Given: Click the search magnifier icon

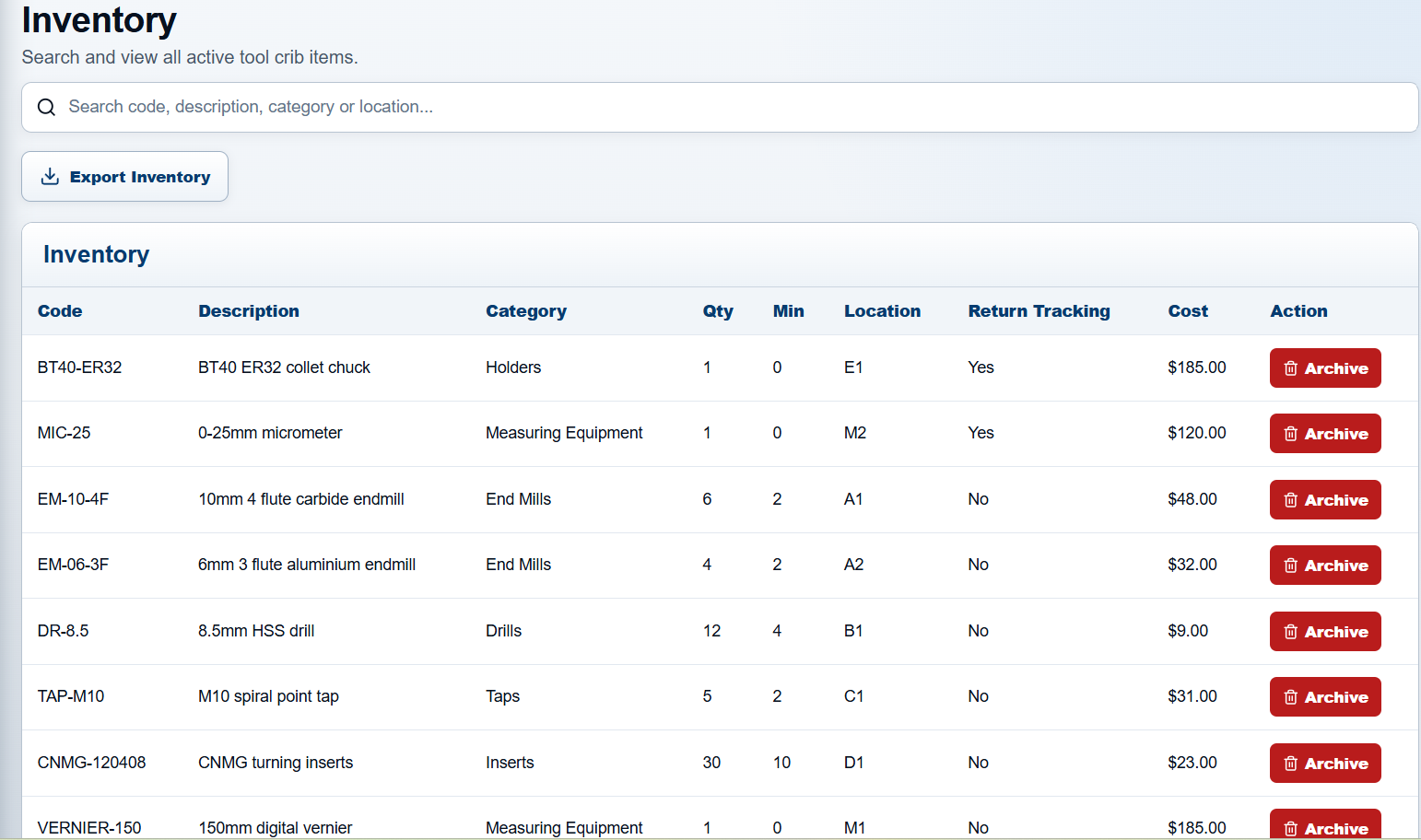Looking at the screenshot, I should [46, 107].
